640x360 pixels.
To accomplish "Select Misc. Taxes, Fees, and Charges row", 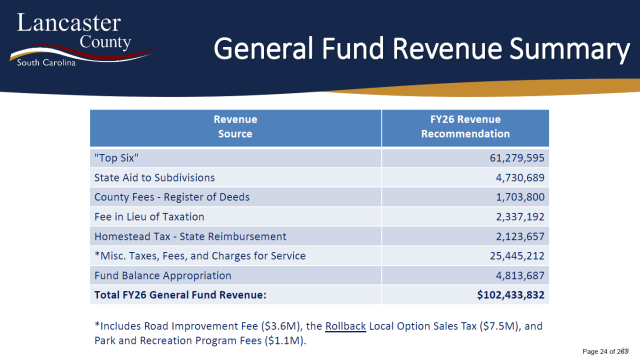I will [x=320, y=256].
